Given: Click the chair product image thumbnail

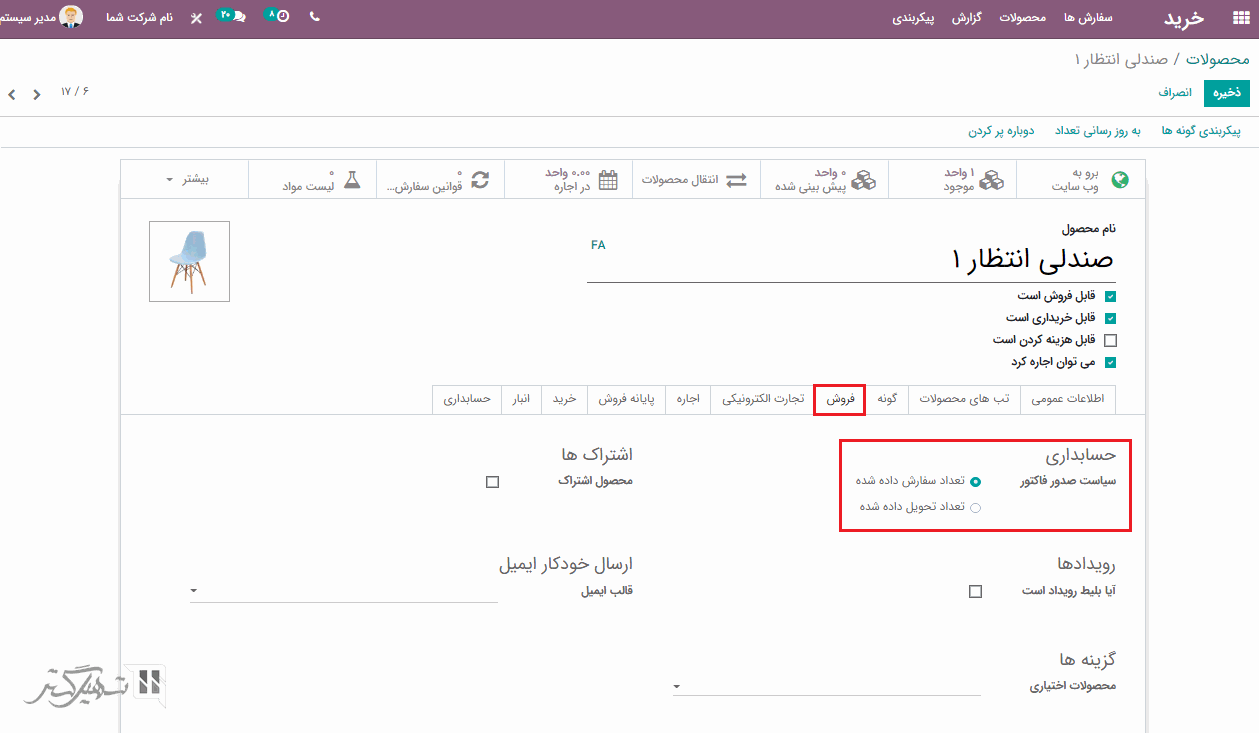Looking at the screenshot, I should (189, 261).
